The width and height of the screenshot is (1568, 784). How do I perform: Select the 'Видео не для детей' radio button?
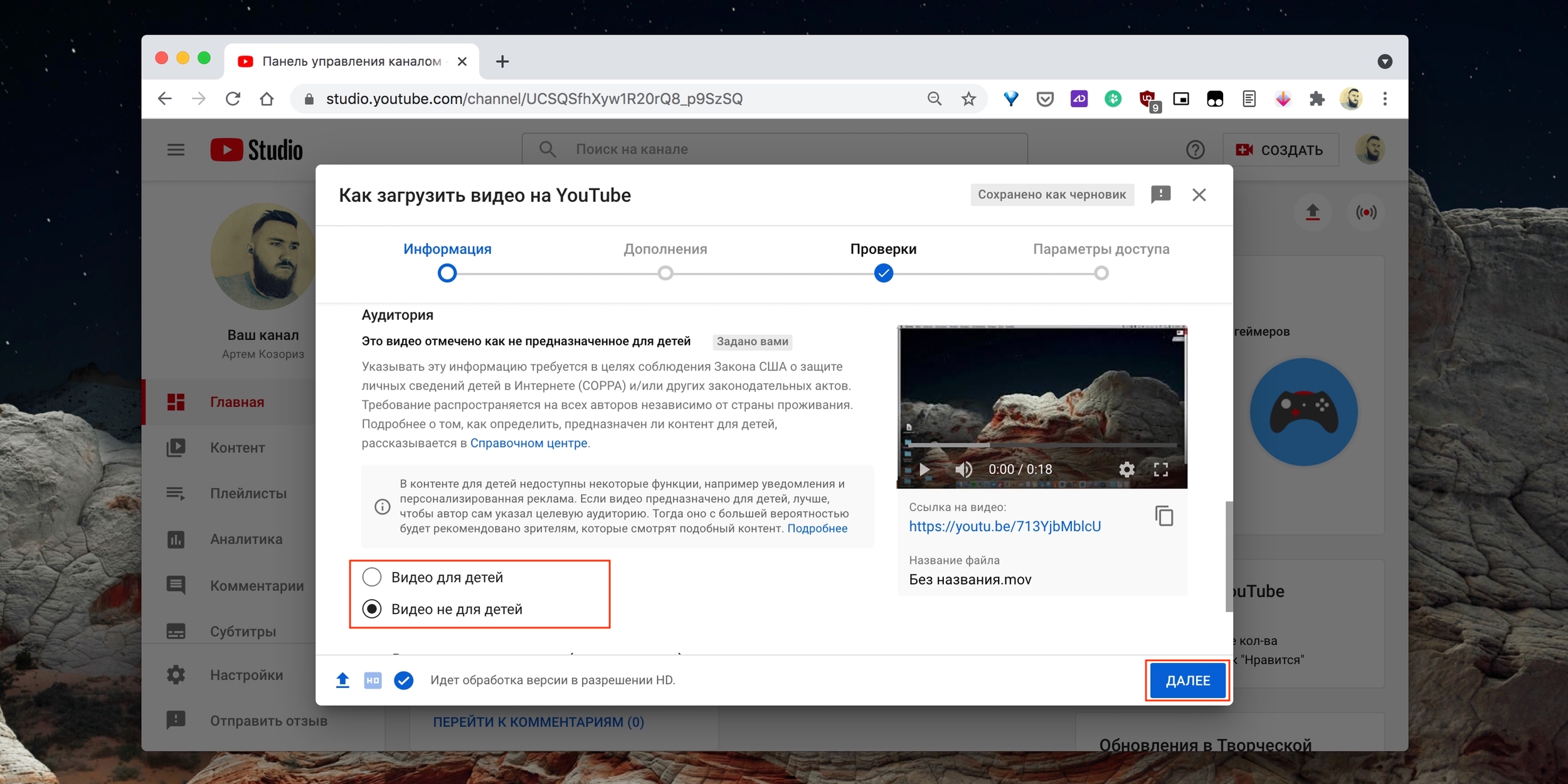pos(372,609)
